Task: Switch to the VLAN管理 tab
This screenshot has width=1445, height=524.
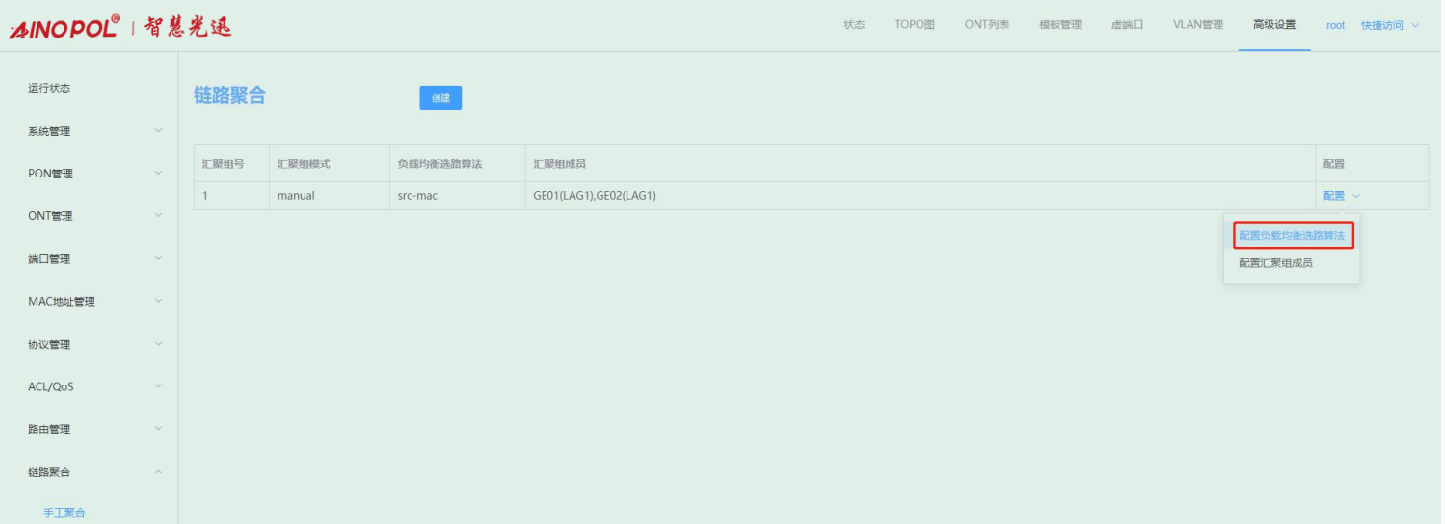Action: click(1197, 25)
